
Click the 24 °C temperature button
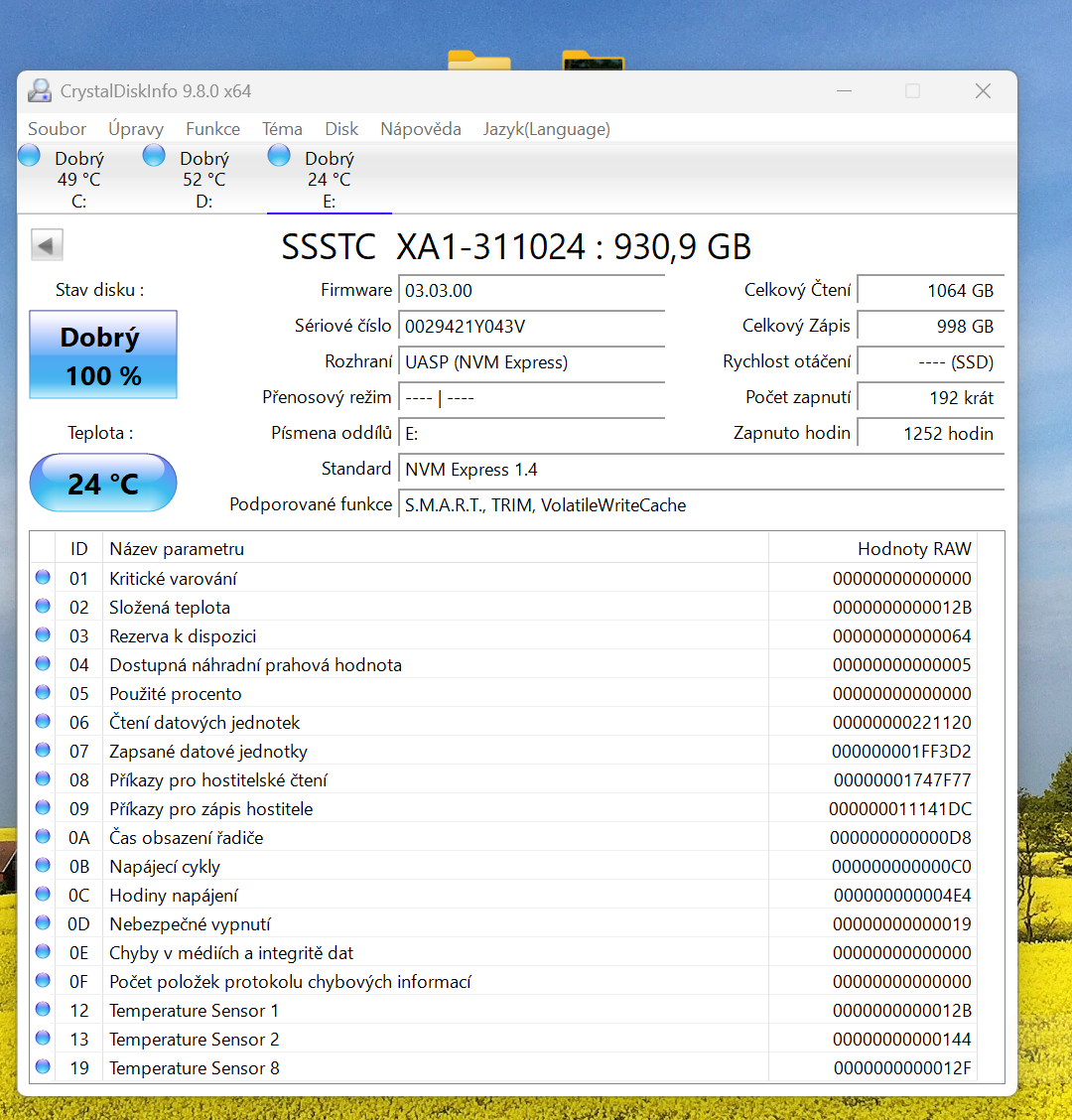[x=103, y=483]
